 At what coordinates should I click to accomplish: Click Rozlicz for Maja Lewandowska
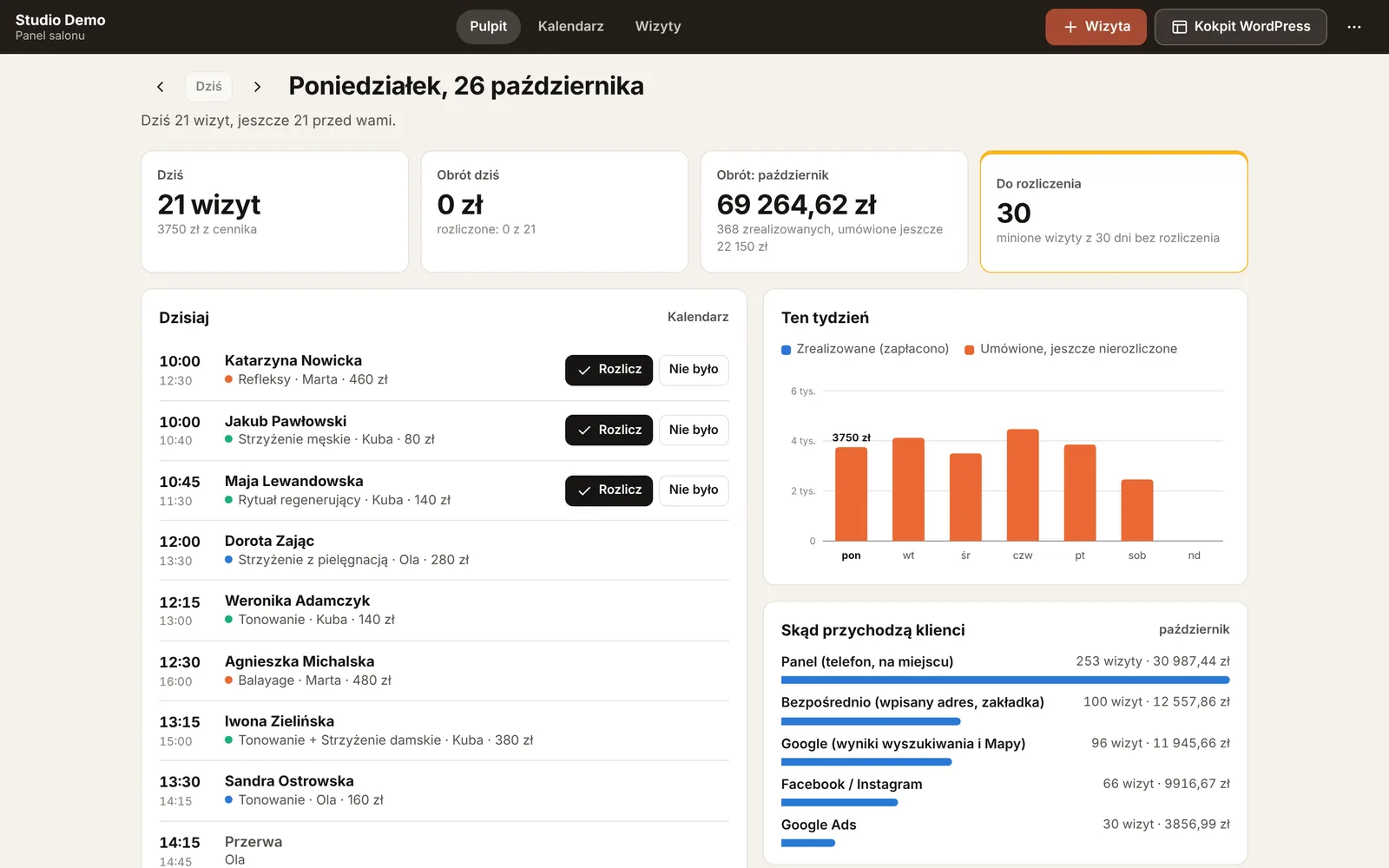pos(609,490)
